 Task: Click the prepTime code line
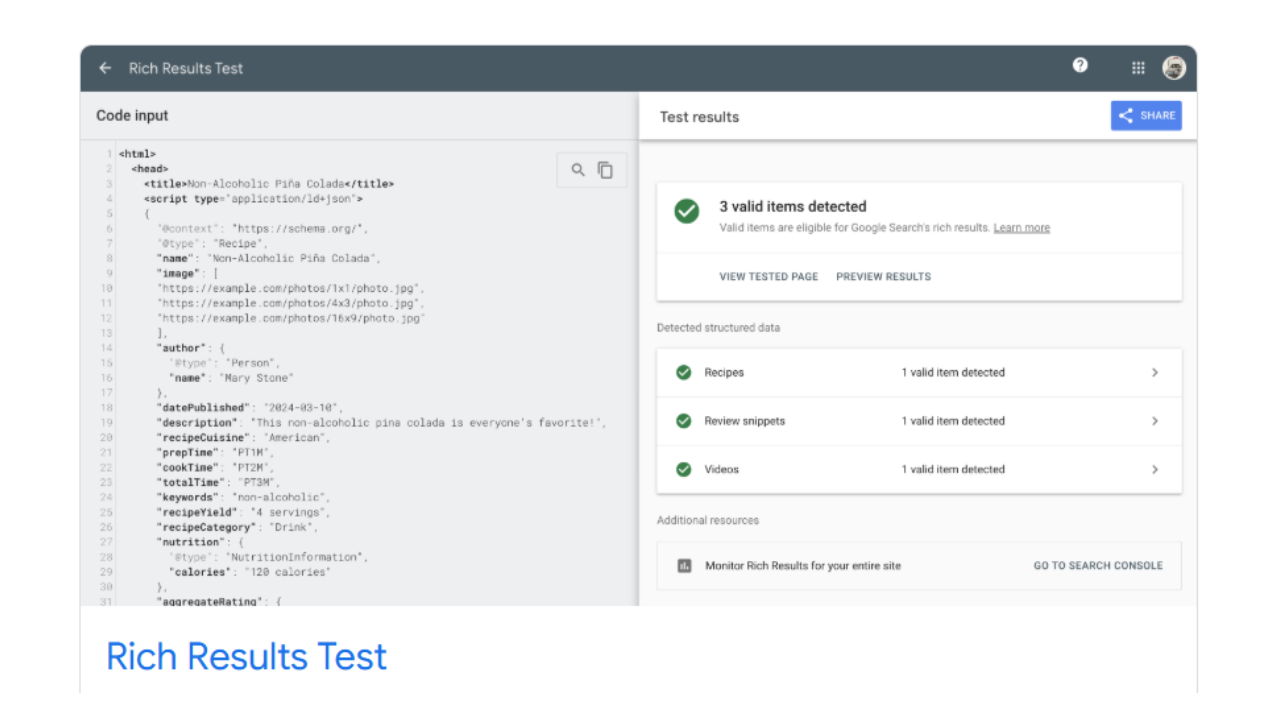tap(215, 453)
